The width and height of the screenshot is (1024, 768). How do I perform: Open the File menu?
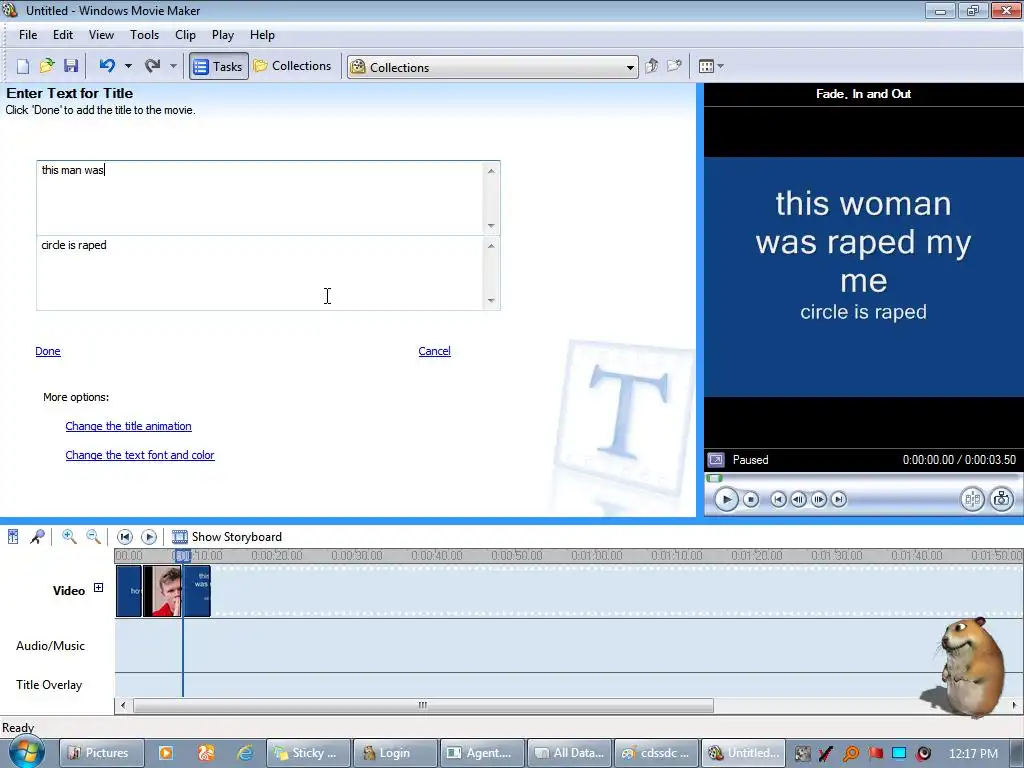pos(28,35)
